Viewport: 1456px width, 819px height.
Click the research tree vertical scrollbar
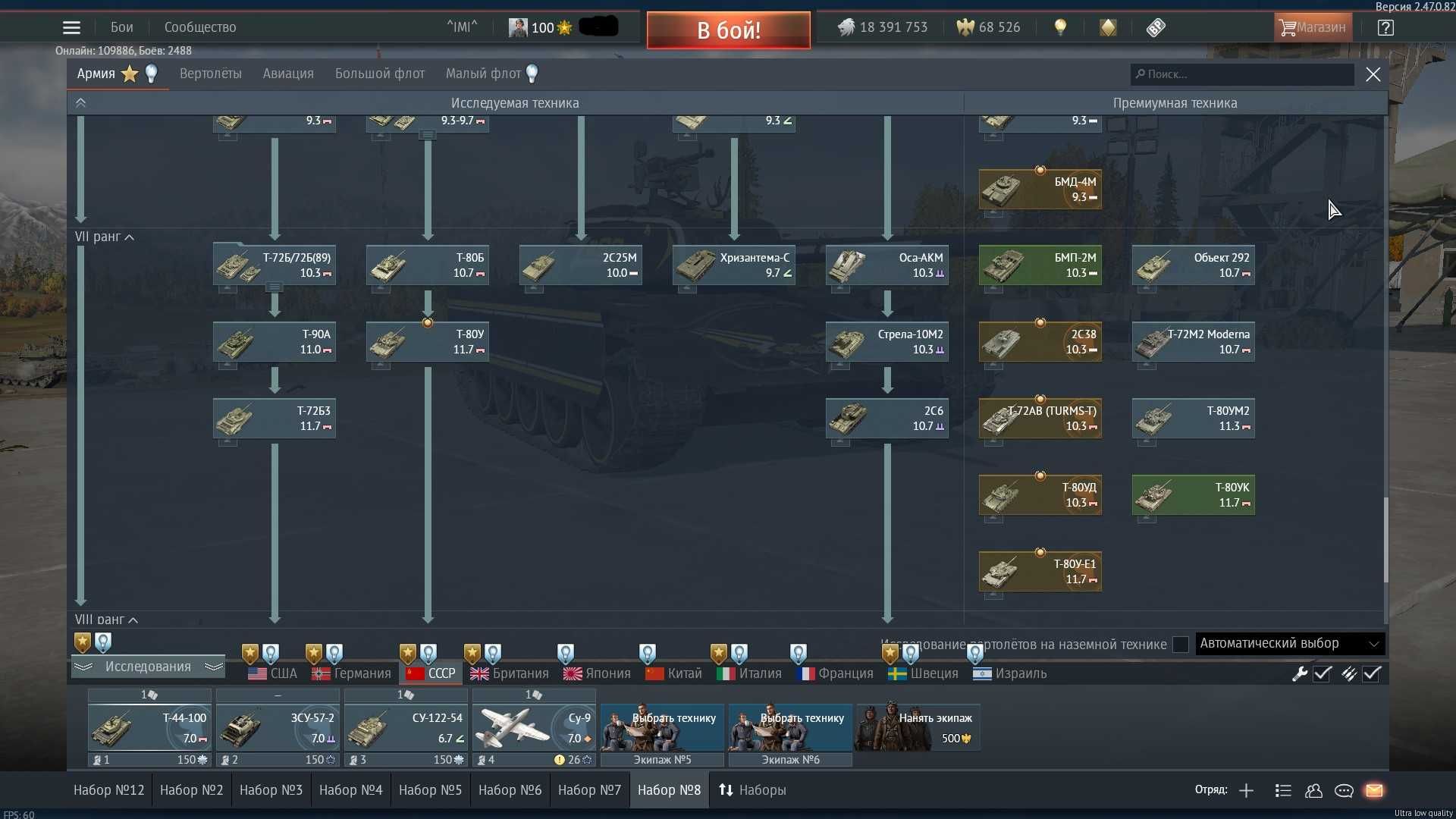(x=1385, y=540)
